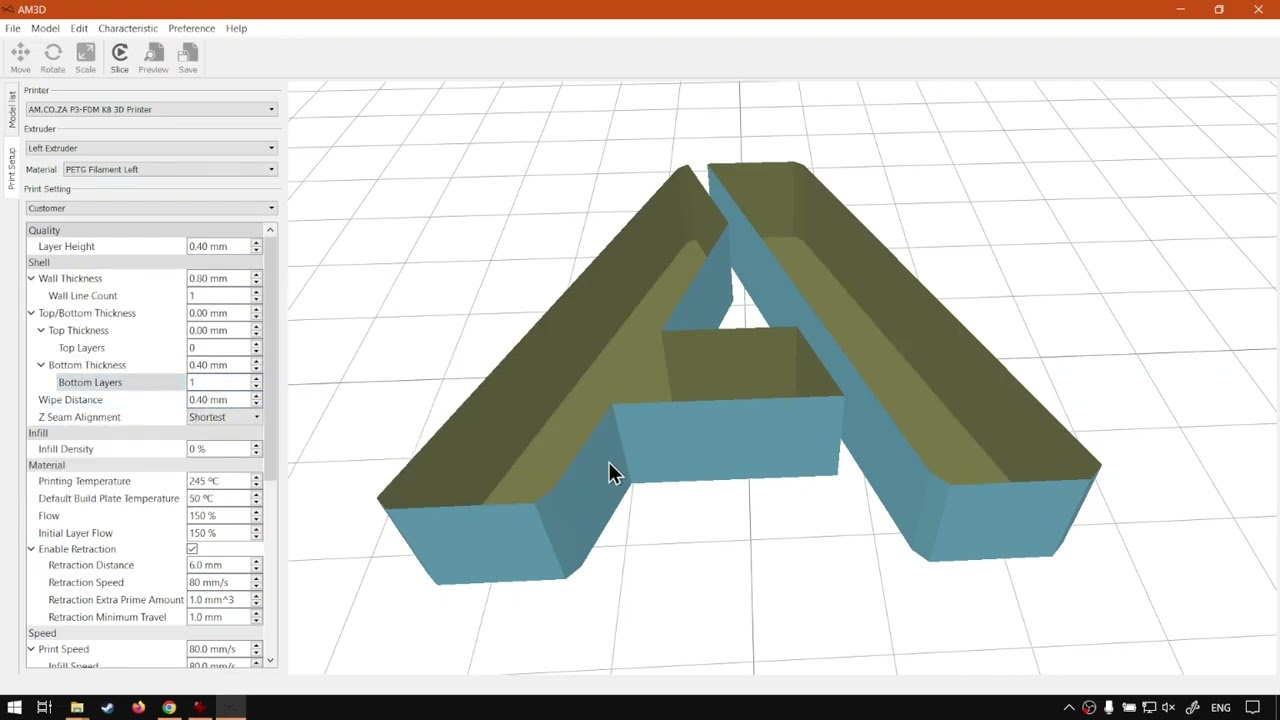Viewport: 1280px width, 720px height.
Task: Collapse the Print Speed tree node
Action: 31,649
